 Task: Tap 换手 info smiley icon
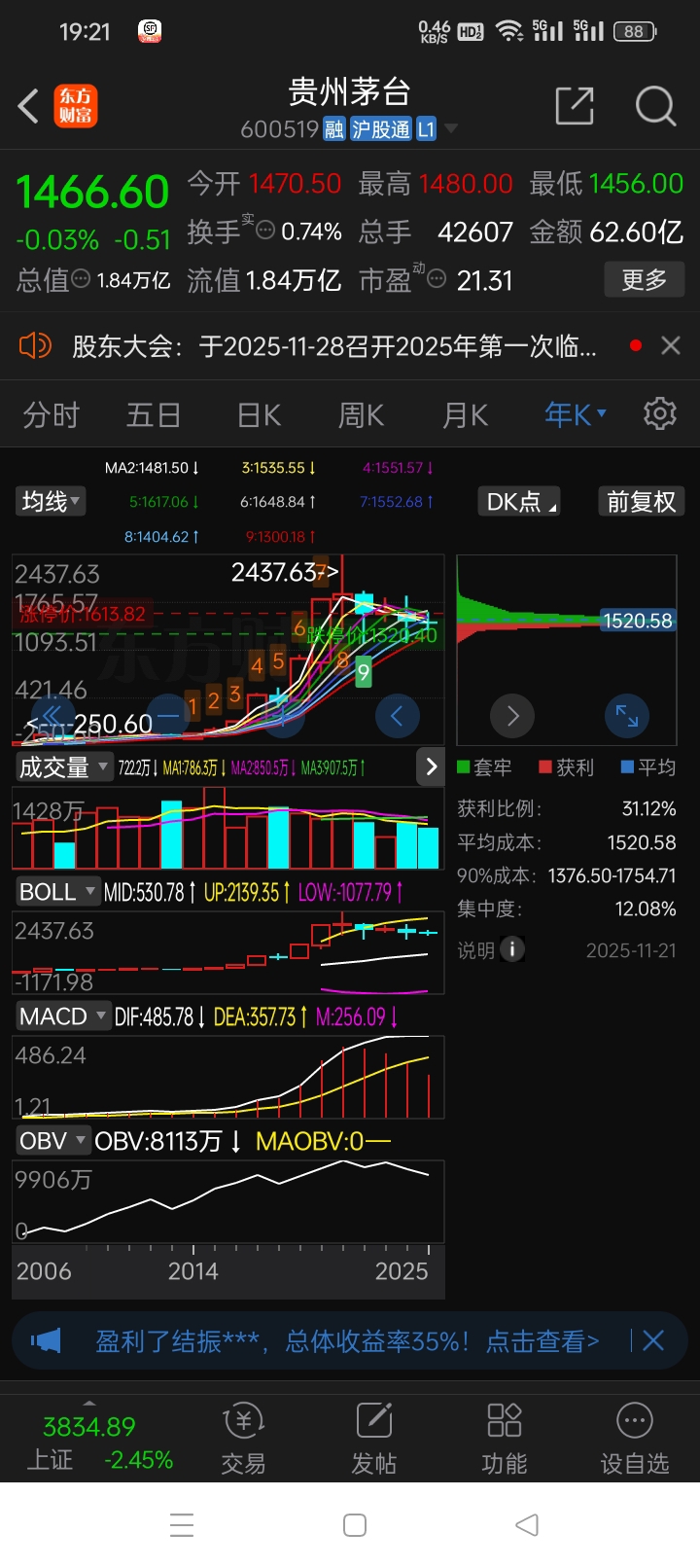(264, 231)
